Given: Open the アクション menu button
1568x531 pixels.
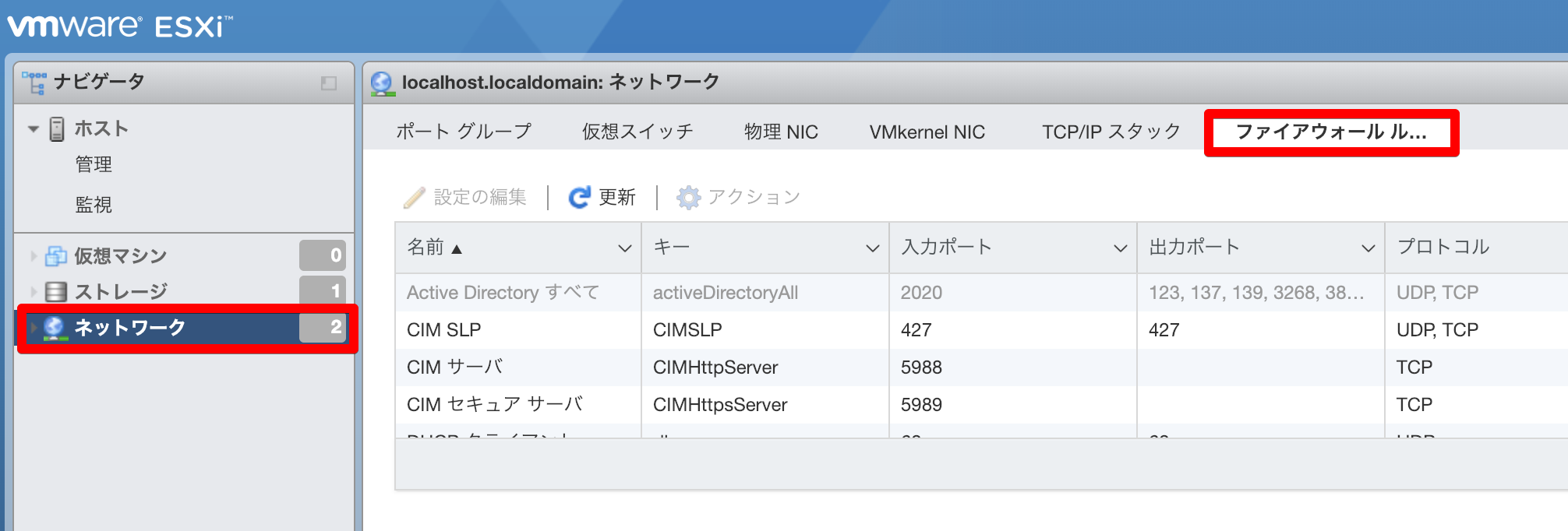Looking at the screenshot, I should pos(739,197).
